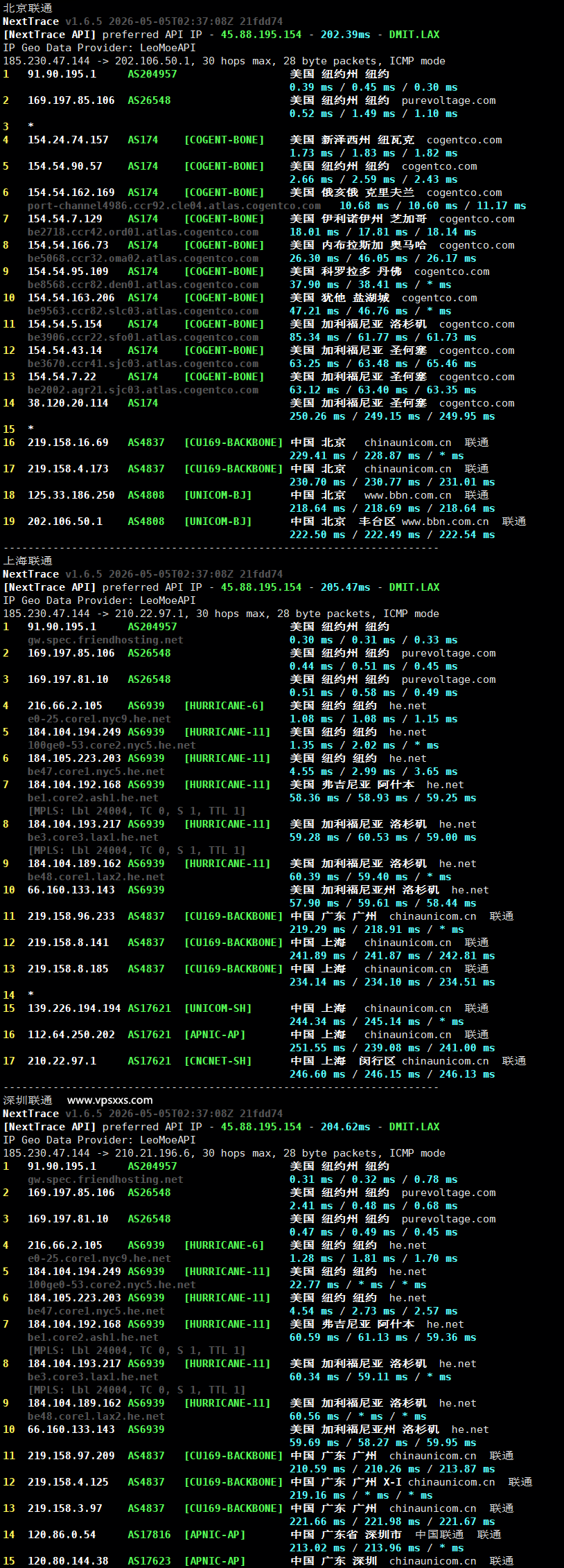Select hop IP 154.54.43.14

pyautogui.click(x=65, y=350)
